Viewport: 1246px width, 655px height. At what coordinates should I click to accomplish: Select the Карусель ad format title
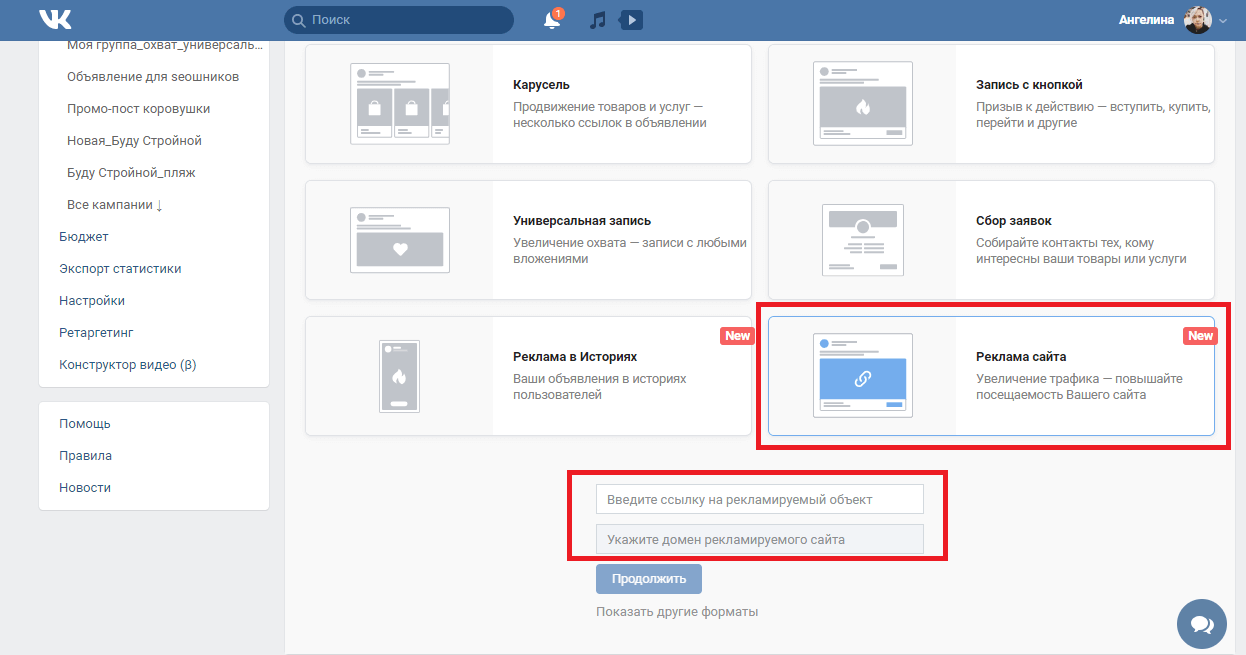click(x=541, y=85)
